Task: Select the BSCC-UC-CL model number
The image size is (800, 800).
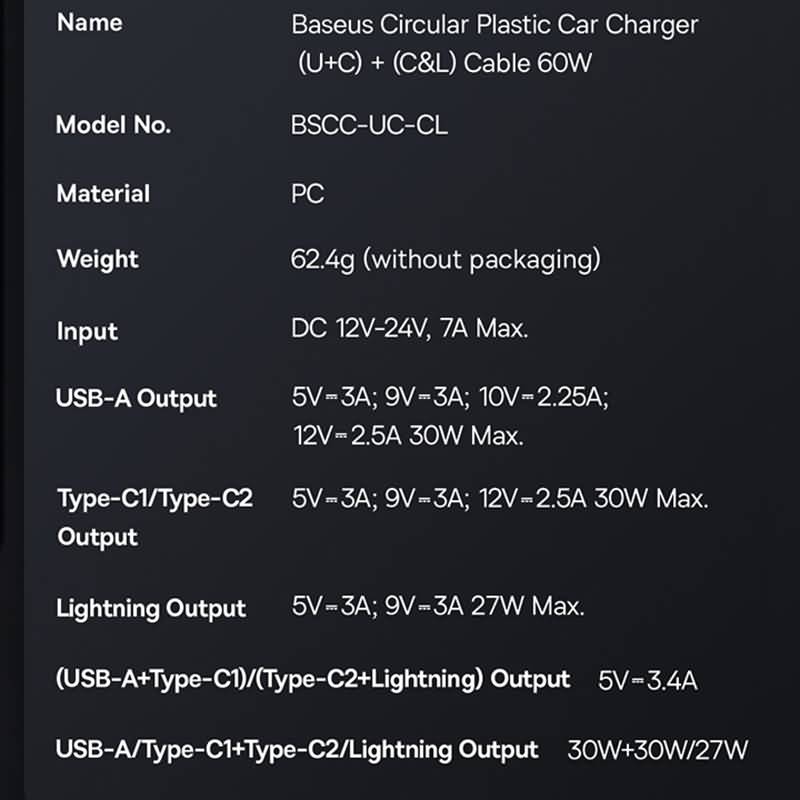Action: coord(369,125)
